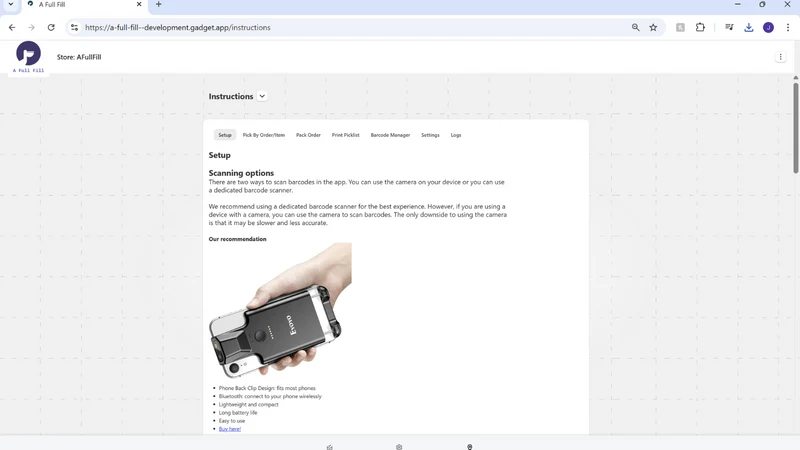Open Chrome's three-dot menu
800x450 pixels.
tap(788, 28)
